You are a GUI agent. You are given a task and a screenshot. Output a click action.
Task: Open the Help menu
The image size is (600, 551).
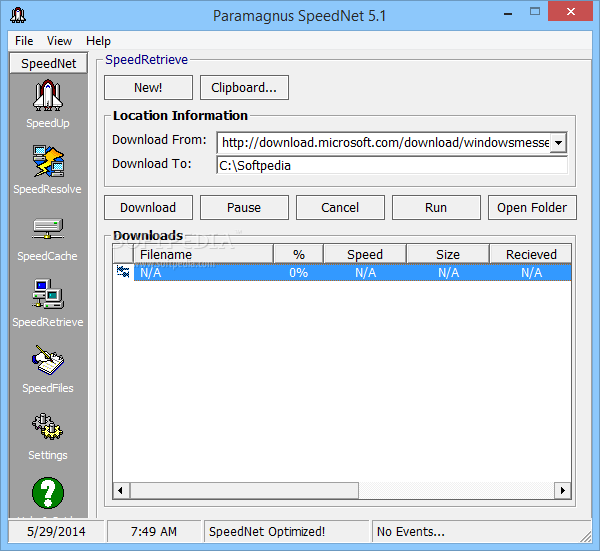click(98, 41)
